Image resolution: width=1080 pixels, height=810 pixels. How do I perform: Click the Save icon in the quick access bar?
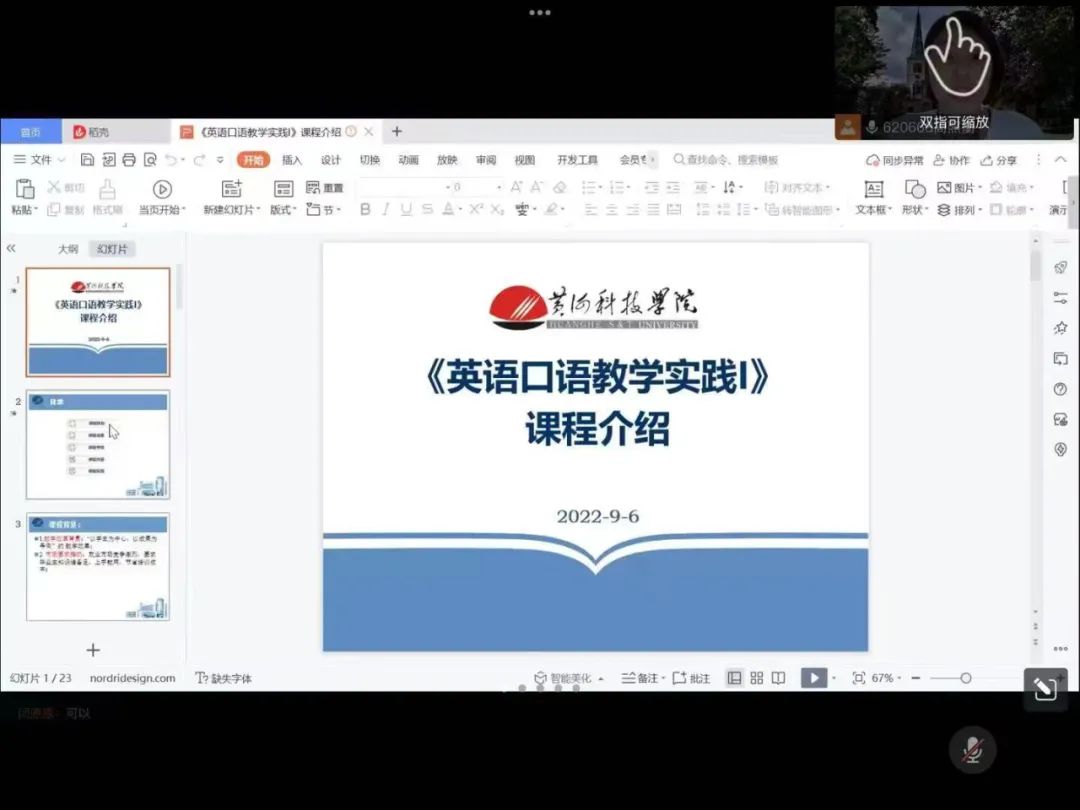(87, 160)
